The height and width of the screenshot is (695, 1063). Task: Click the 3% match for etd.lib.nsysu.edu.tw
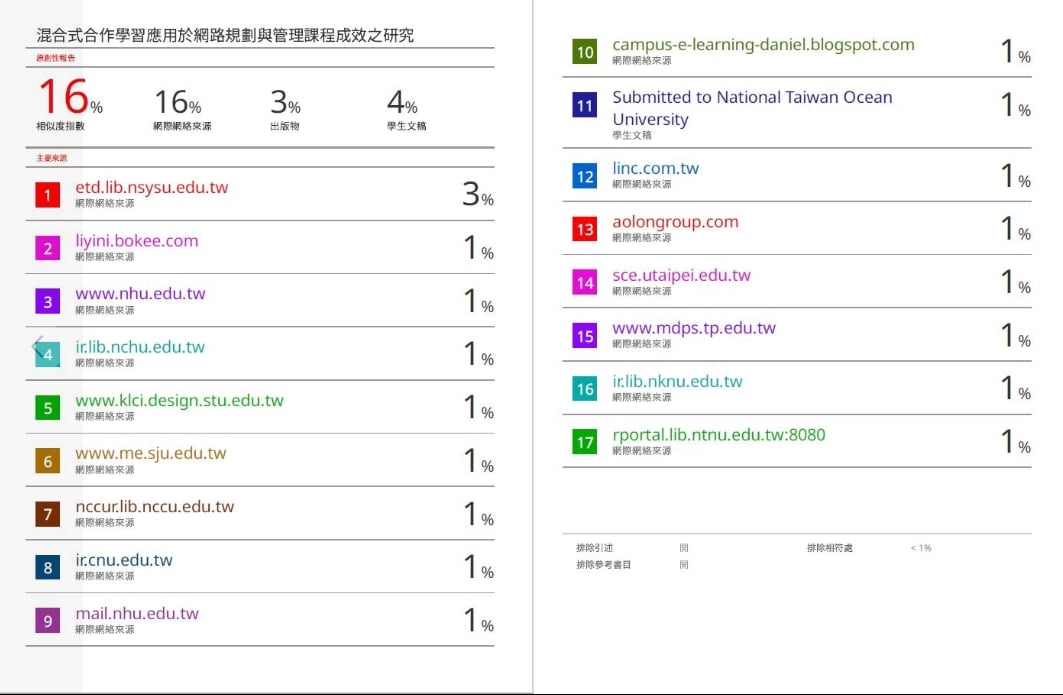(x=478, y=195)
